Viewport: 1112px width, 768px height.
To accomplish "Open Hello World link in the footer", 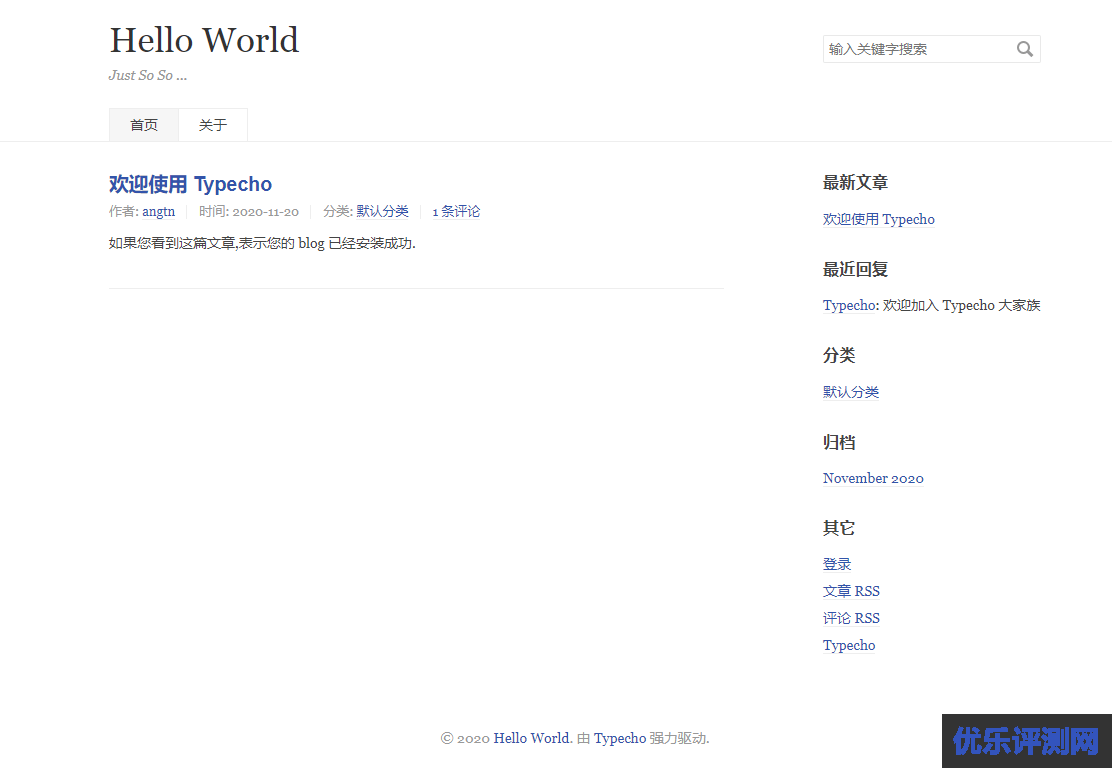I will [x=531, y=738].
